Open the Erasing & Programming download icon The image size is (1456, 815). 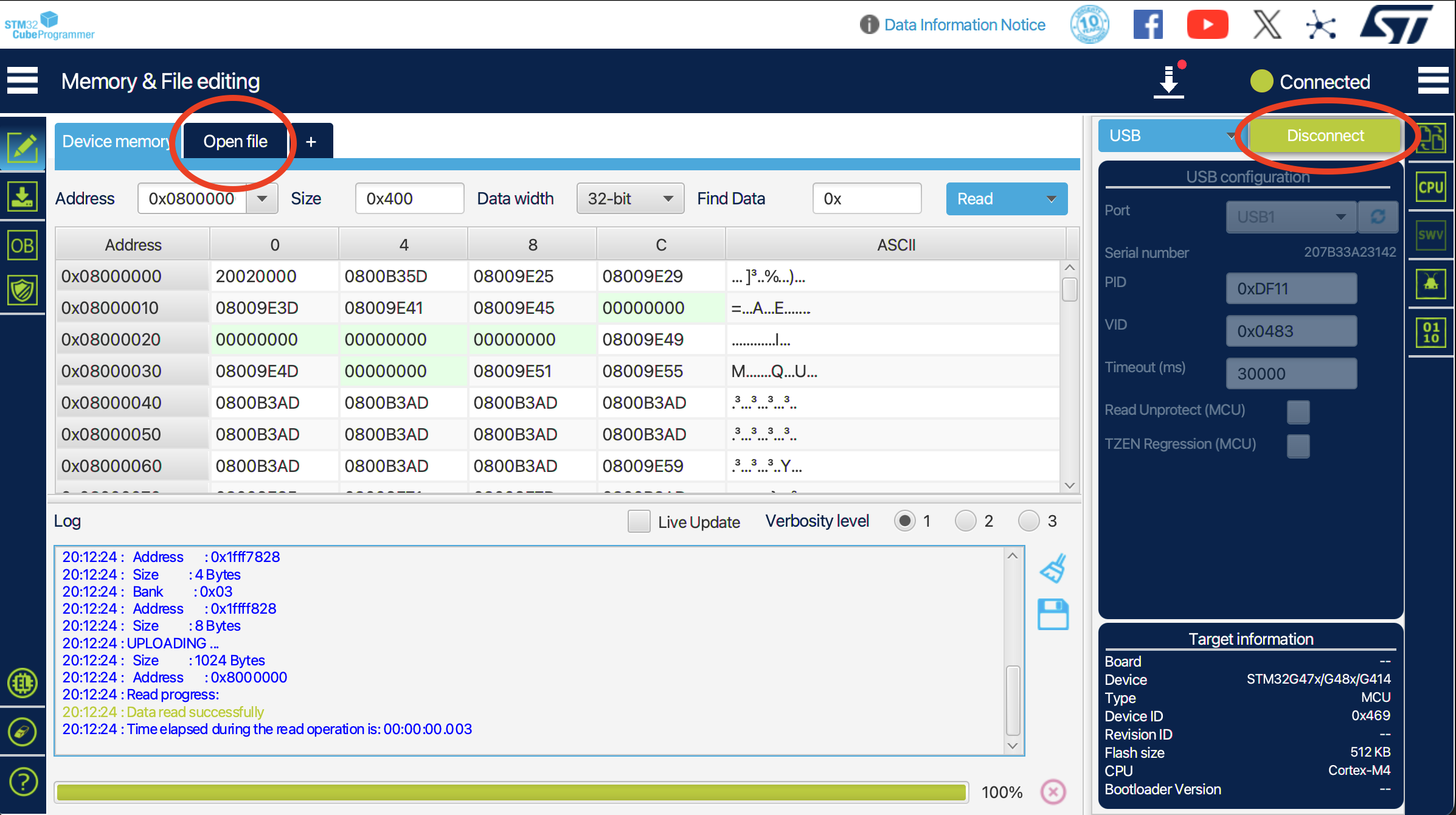[23, 197]
